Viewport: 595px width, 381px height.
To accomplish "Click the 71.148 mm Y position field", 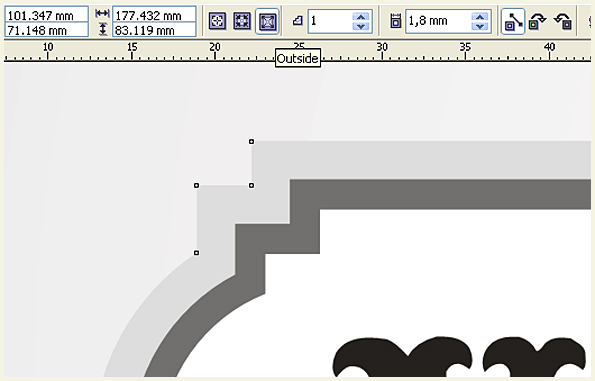I will (x=47, y=30).
